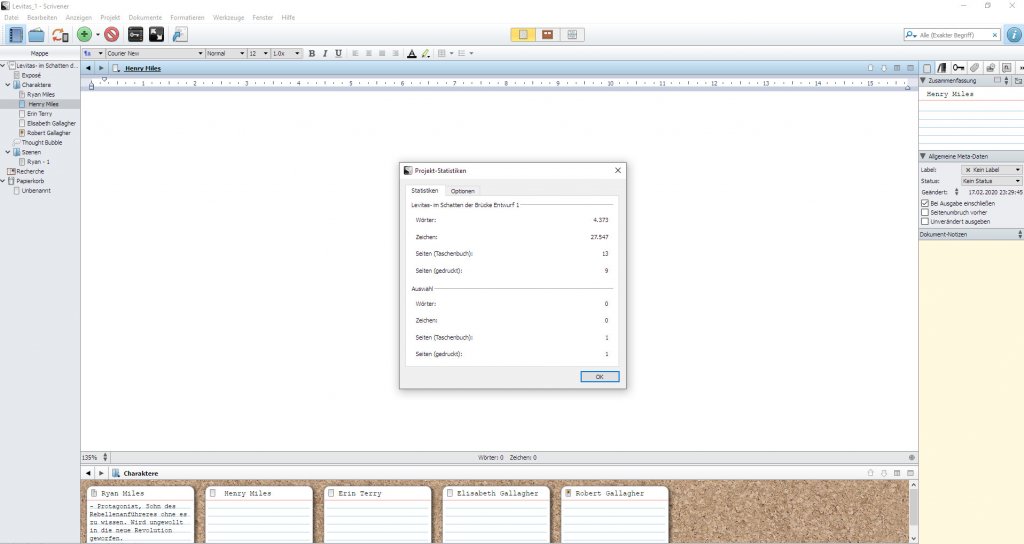Open Snapshots Inspector tab
The image size is (1024, 544).
click(x=990, y=68)
